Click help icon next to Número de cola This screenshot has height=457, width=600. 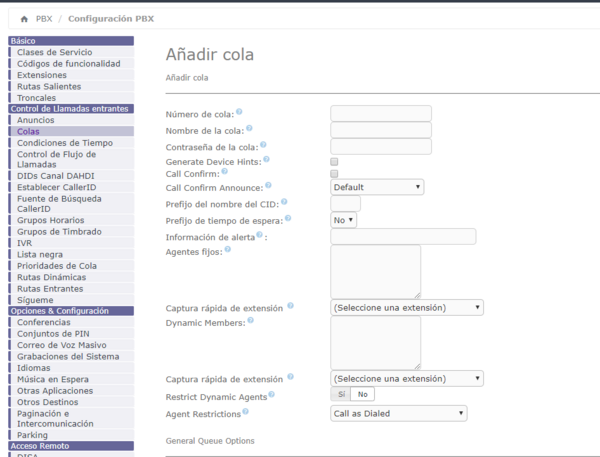click(x=239, y=112)
